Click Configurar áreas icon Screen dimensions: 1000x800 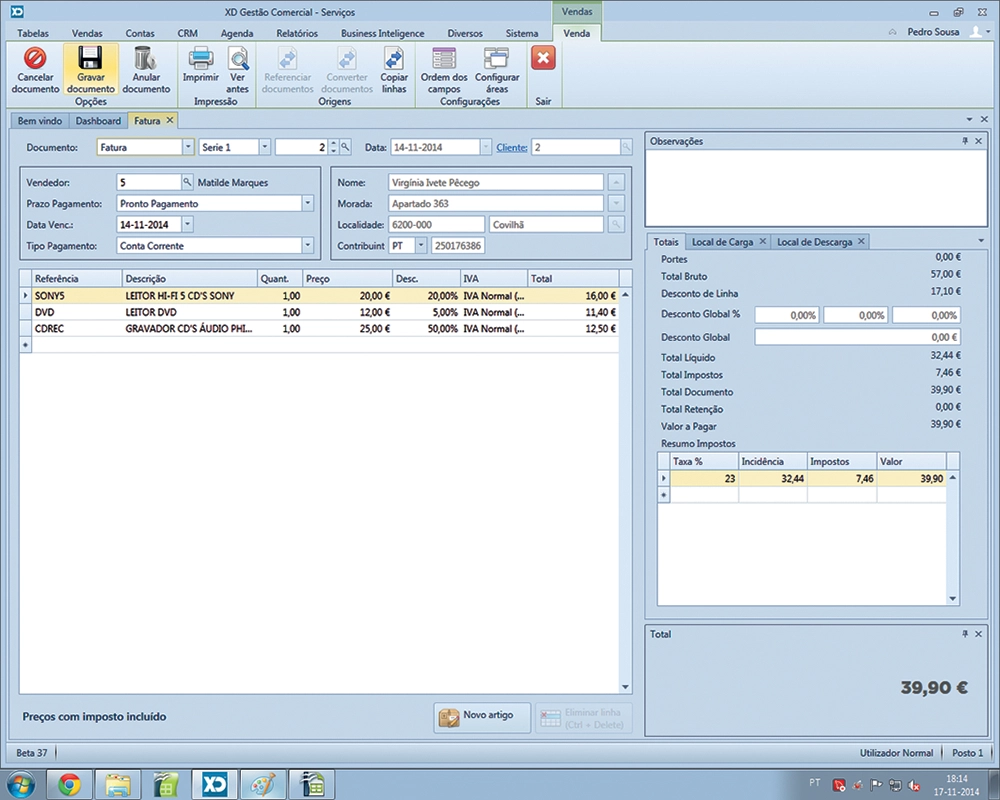(x=496, y=59)
